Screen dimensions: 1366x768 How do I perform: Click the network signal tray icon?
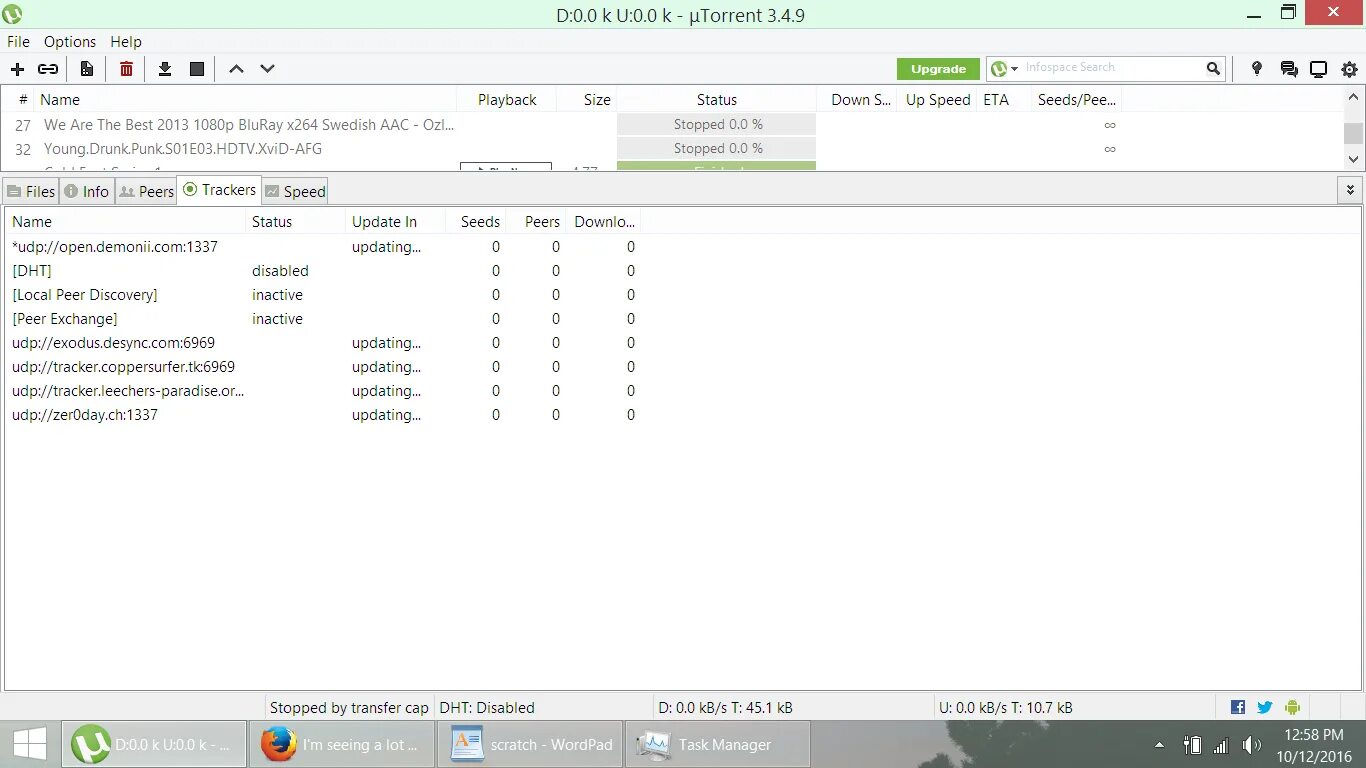[1221, 745]
